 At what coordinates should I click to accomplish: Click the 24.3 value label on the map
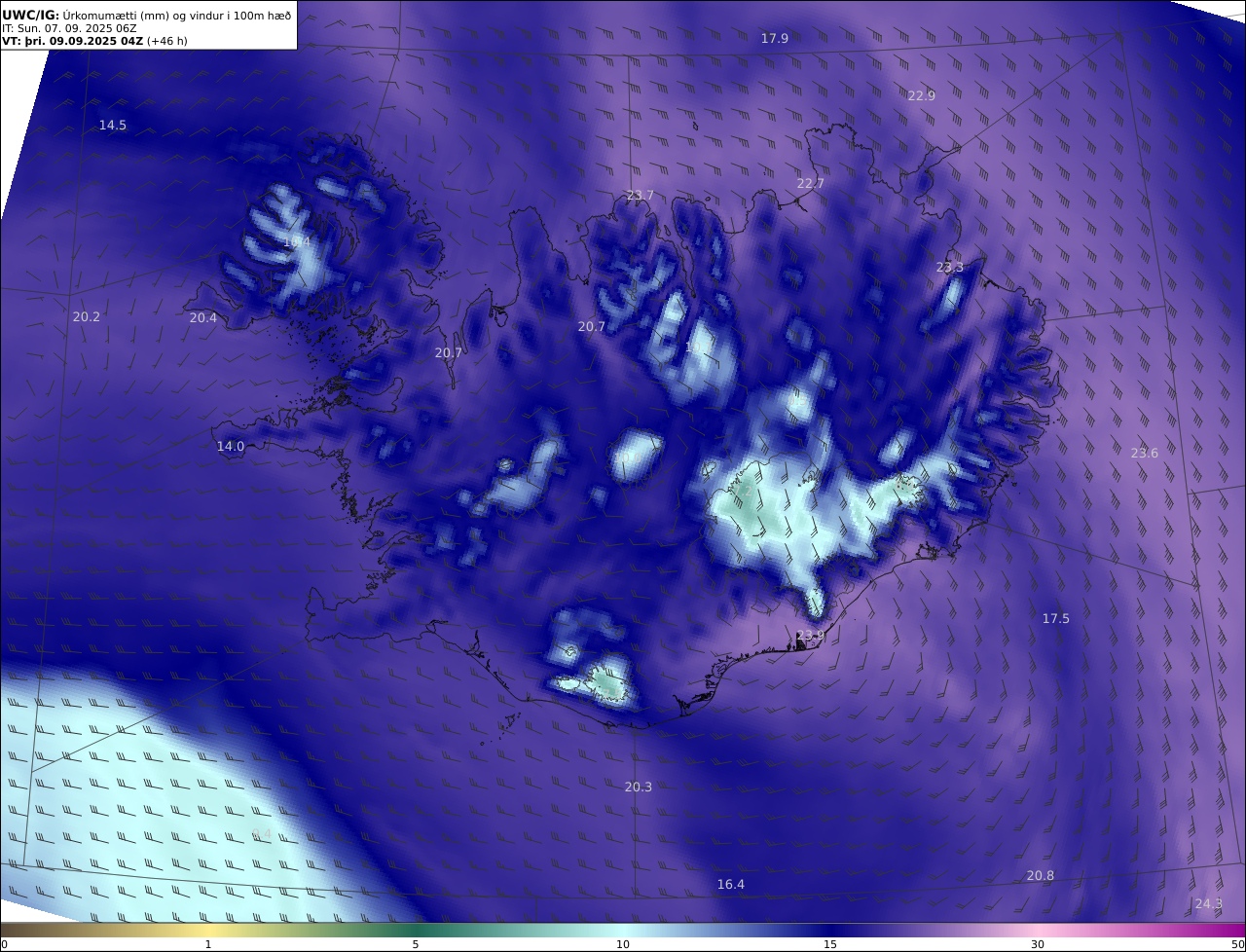click(1208, 903)
